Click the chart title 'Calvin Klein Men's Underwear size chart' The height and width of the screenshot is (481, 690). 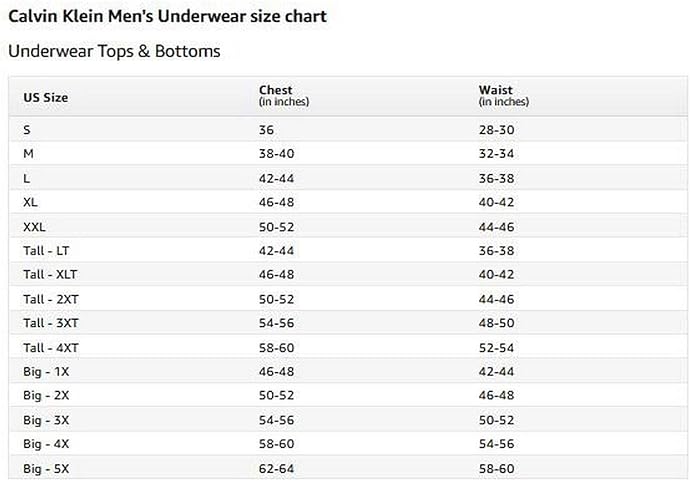167,16
